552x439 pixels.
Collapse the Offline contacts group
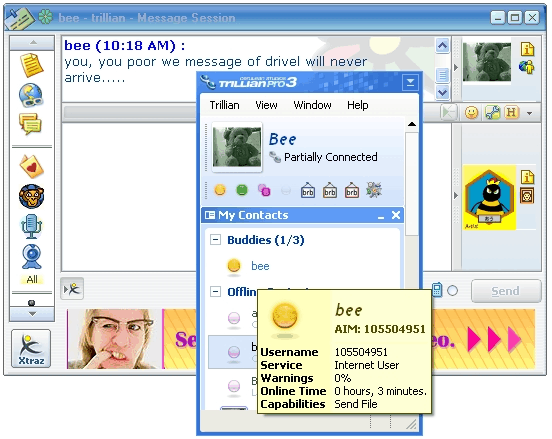pos(215,291)
